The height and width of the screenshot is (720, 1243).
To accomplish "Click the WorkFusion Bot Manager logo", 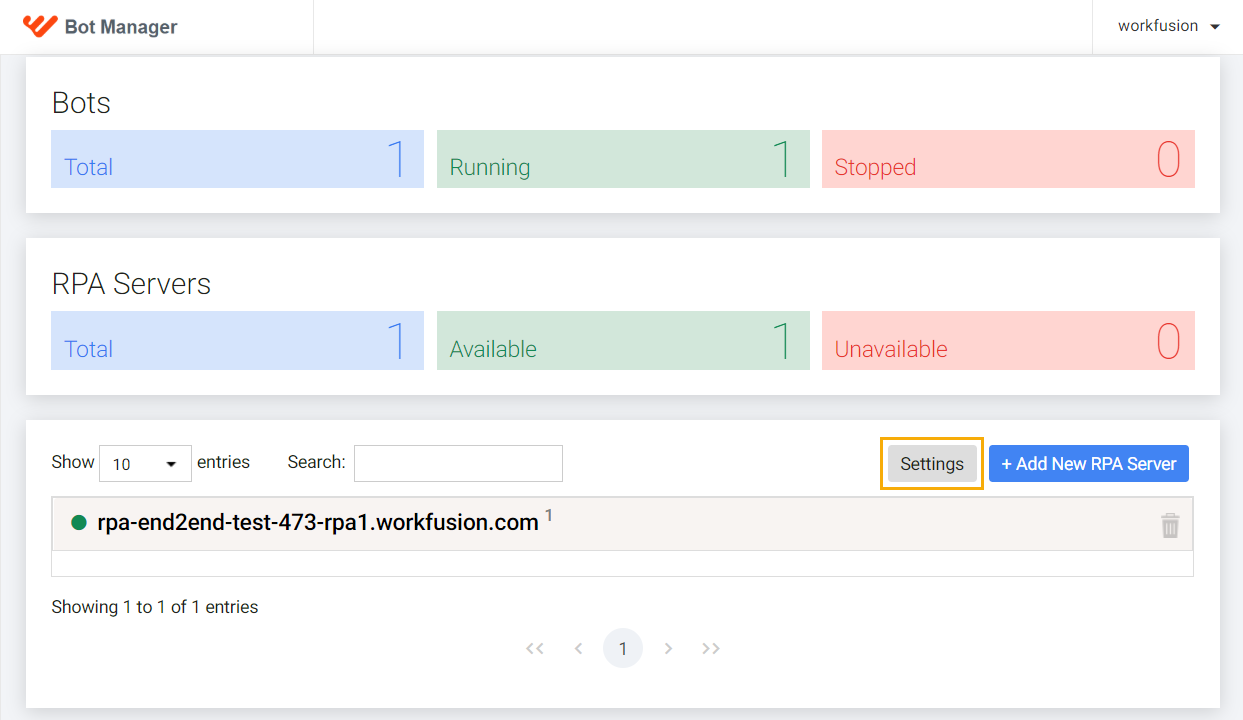I will click(x=40, y=26).
